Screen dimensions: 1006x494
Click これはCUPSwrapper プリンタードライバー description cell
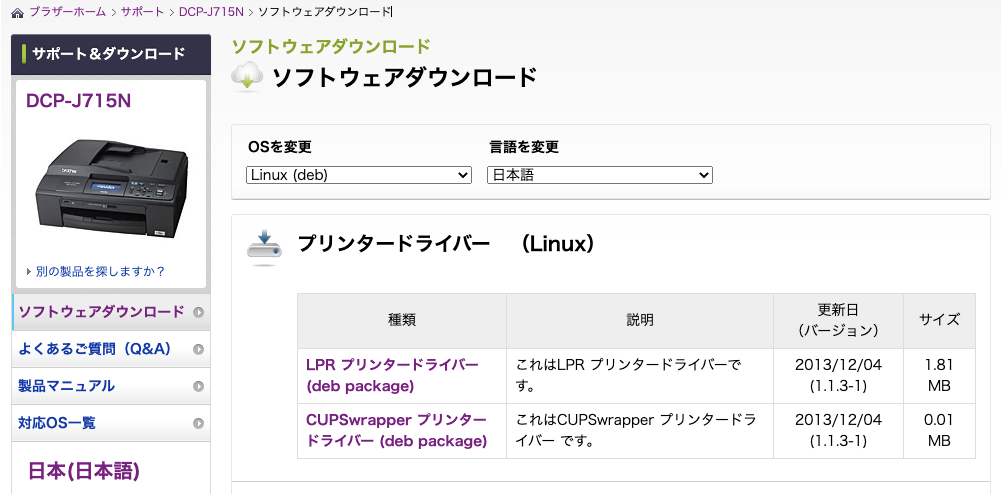click(x=640, y=430)
